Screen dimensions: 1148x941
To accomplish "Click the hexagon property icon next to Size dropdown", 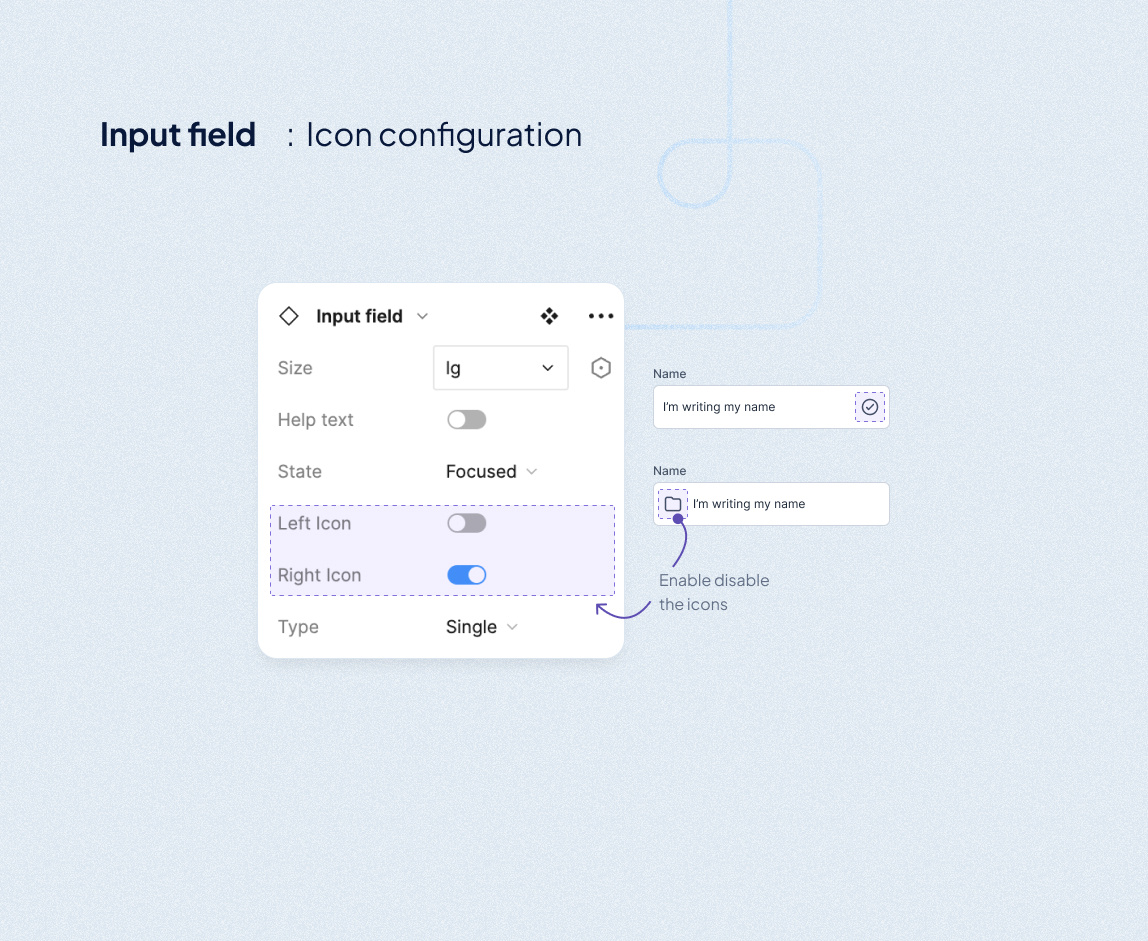I will click(600, 368).
